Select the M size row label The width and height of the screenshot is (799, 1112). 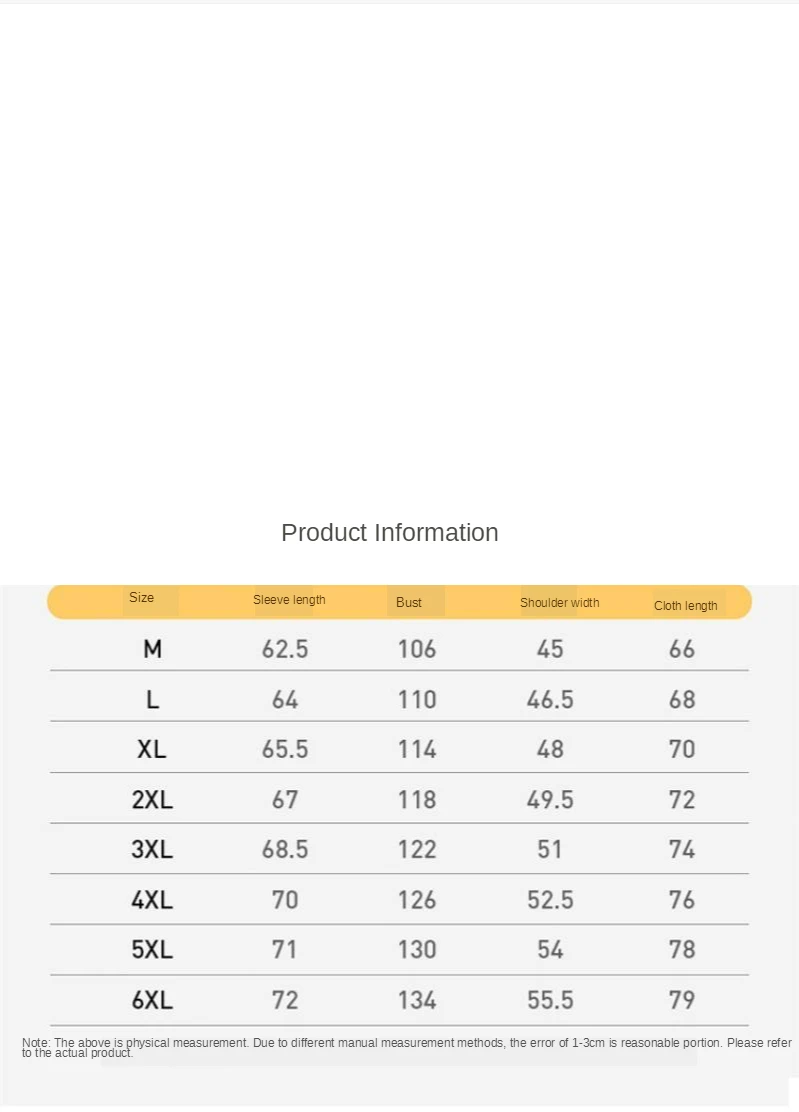[x=152, y=650]
